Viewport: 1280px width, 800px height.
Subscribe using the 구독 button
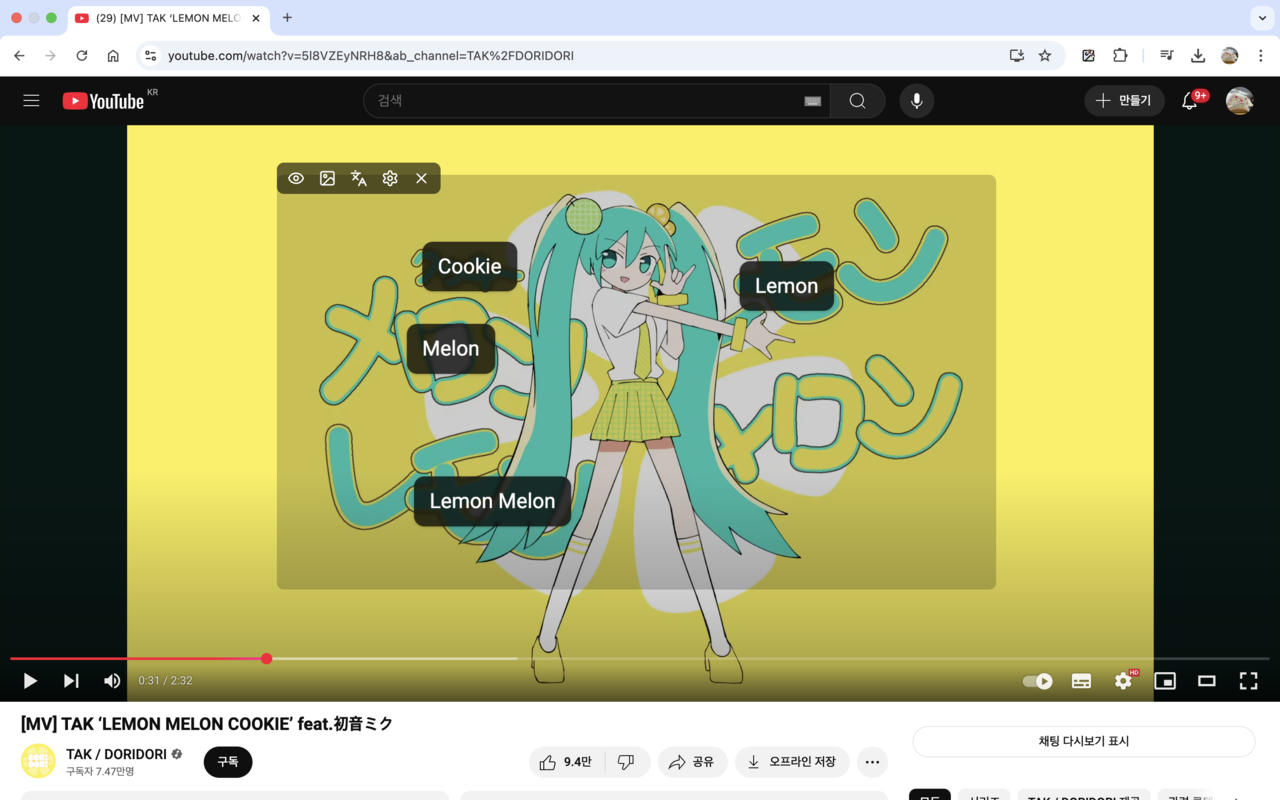point(227,762)
